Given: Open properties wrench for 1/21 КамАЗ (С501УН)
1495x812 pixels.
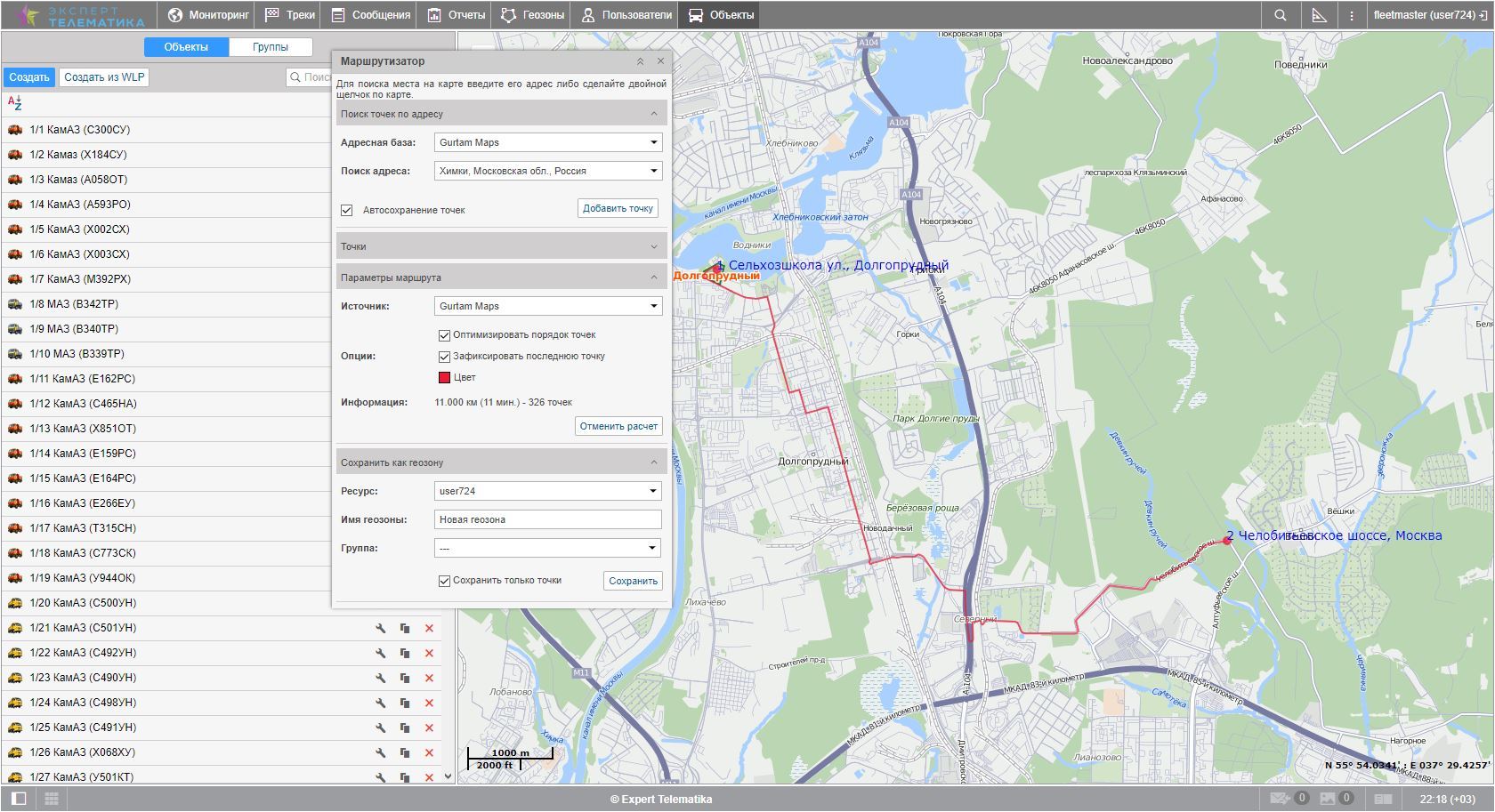Looking at the screenshot, I should (380, 628).
